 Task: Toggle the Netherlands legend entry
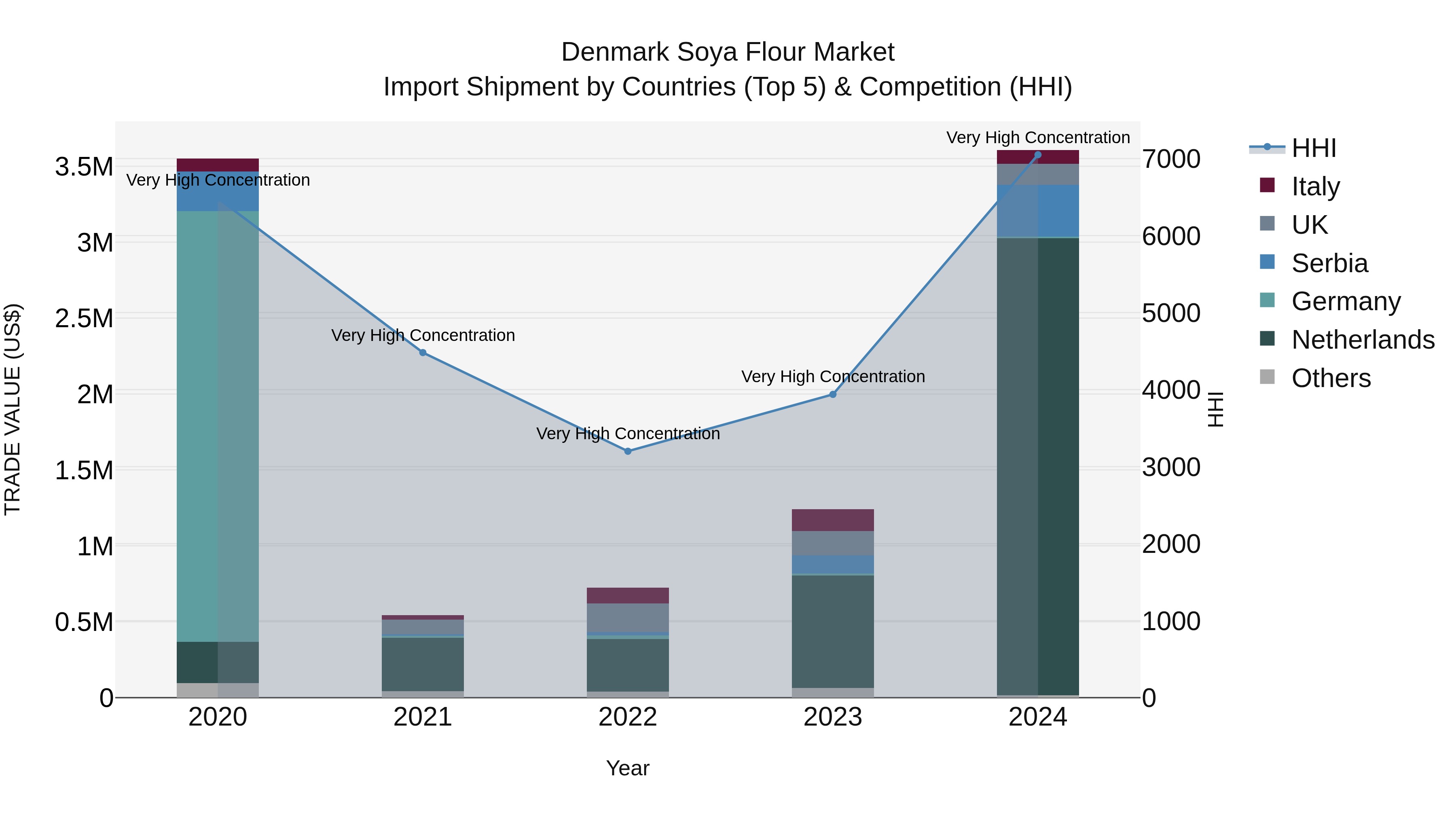click(1347, 339)
